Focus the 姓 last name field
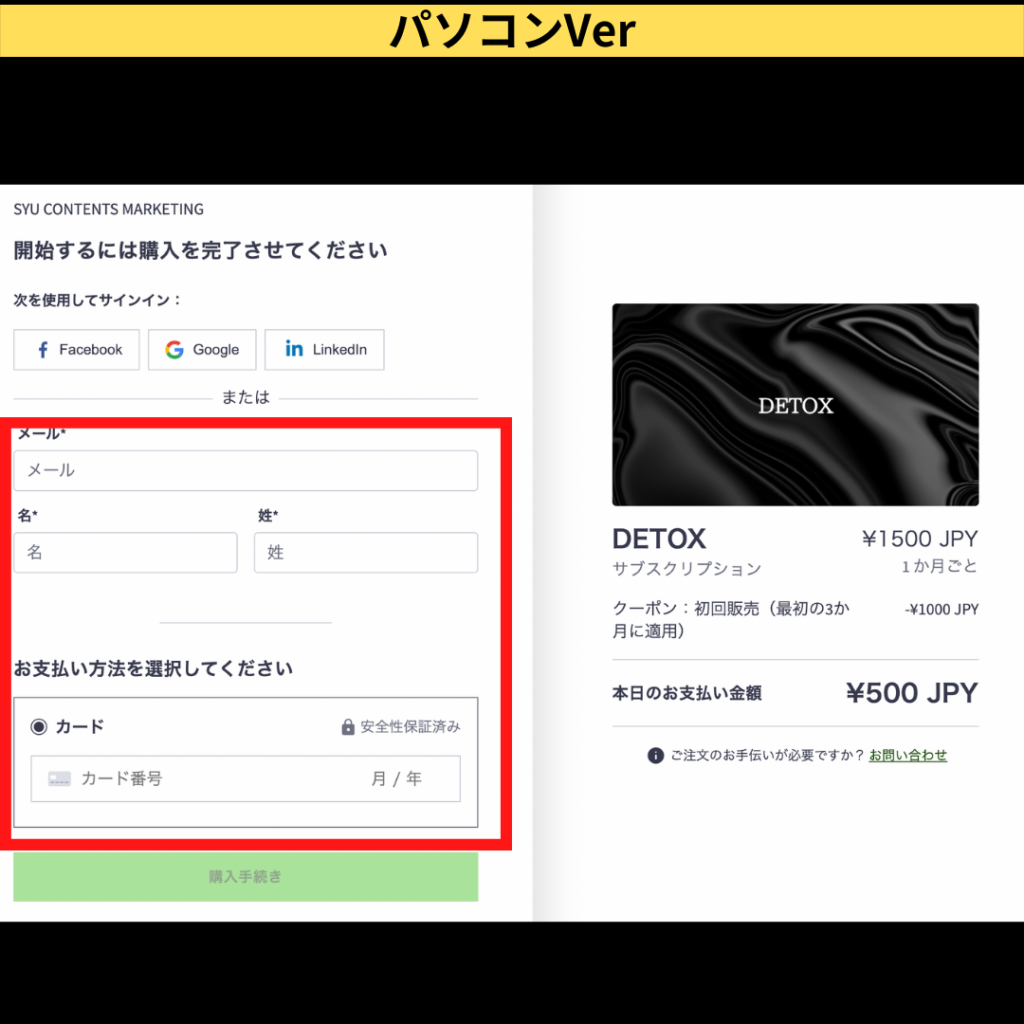The height and width of the screenshot is (1024, 1024). point(366,552)
